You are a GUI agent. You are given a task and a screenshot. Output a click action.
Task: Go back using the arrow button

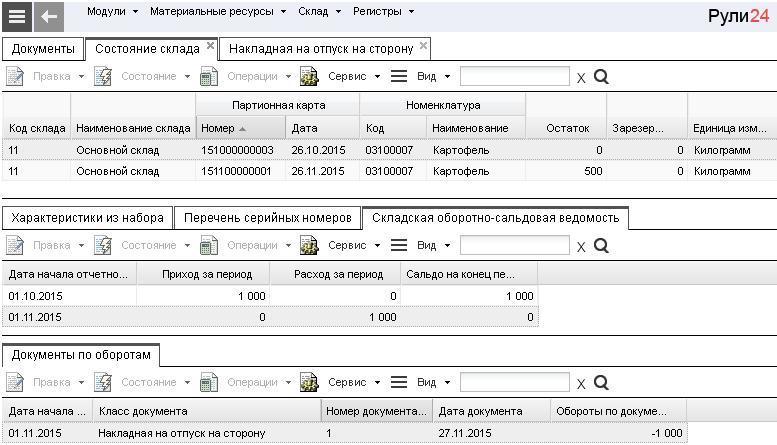click(49, 16)
